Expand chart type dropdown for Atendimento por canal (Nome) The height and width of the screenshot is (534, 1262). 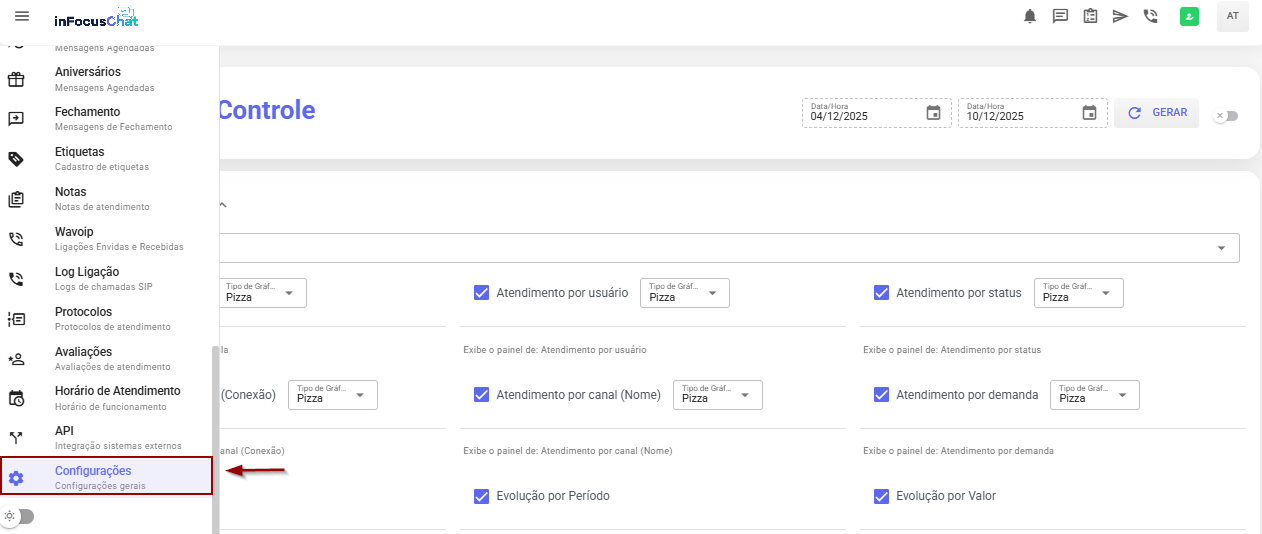[x=717, y=395]
